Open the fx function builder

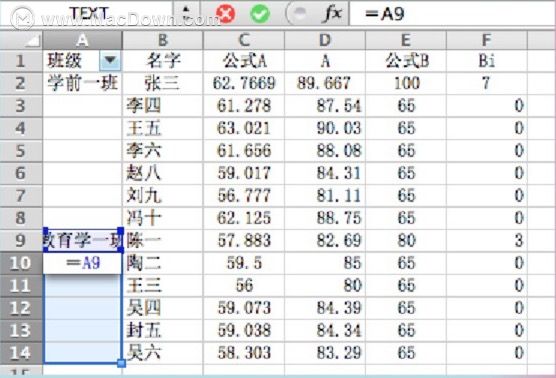332,14
